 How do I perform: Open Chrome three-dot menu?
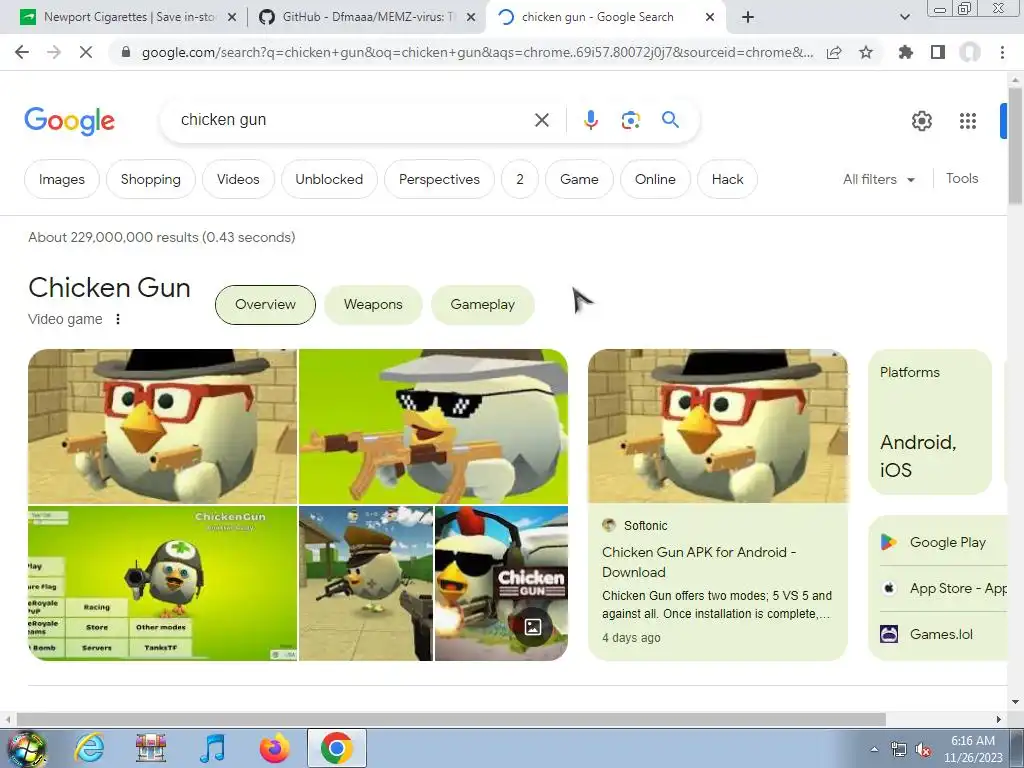pyautogui.click(x=1002, y=52)
